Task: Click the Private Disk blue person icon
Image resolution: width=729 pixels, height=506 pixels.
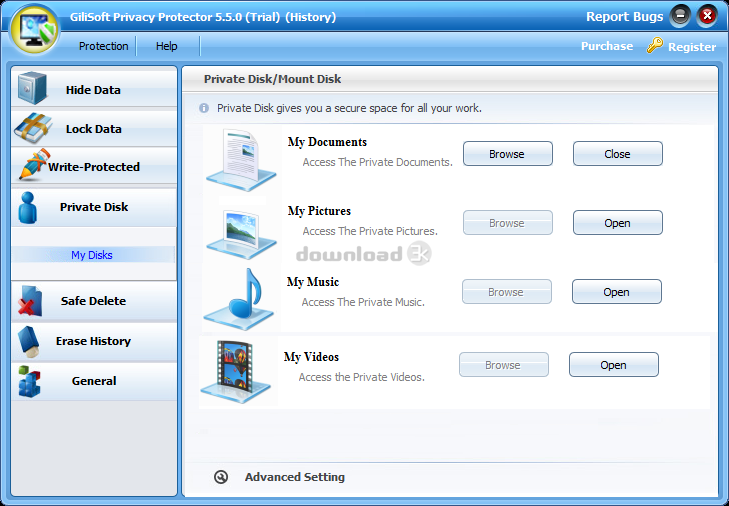Action: 28,207
